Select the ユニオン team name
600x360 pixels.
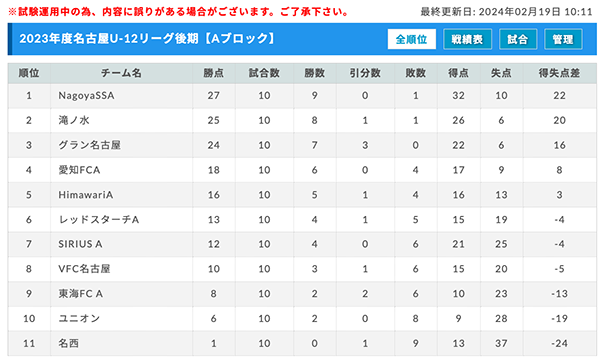79,318
